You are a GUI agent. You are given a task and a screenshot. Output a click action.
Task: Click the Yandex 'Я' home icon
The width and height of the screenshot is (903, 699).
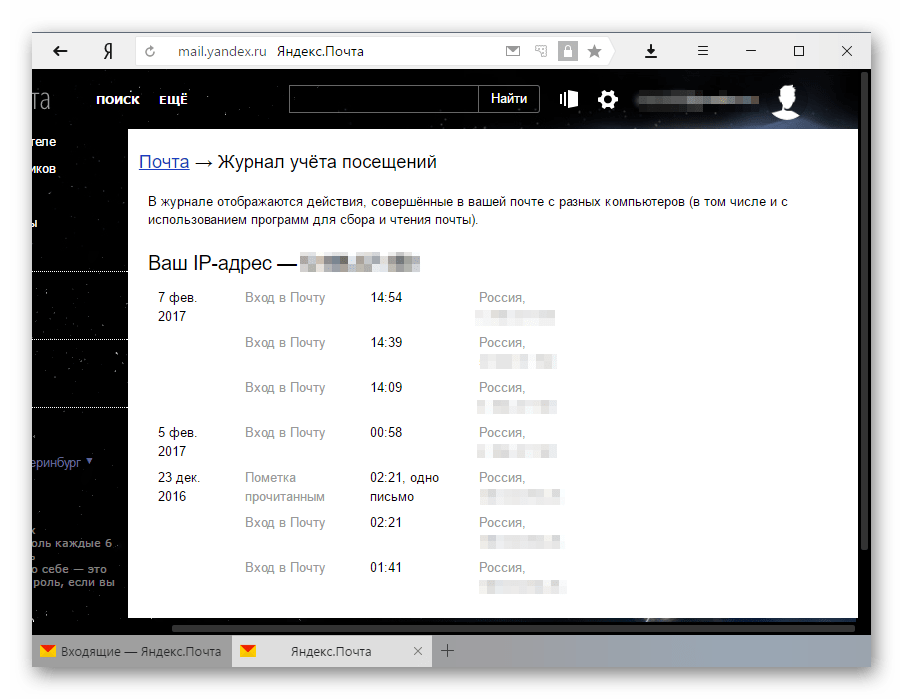[x=107, y=51]
